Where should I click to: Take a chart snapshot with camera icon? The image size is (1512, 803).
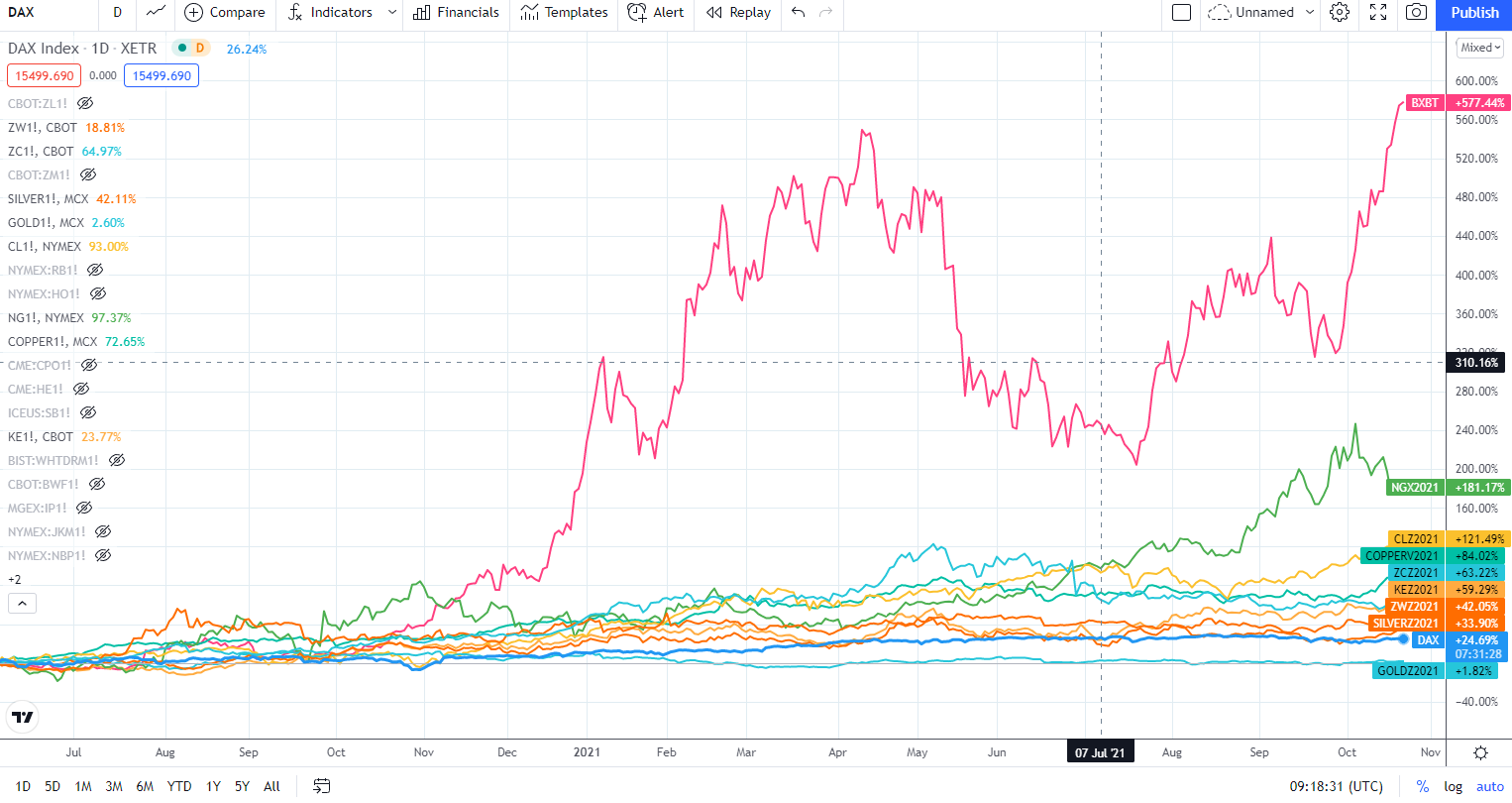(1417, 12)
